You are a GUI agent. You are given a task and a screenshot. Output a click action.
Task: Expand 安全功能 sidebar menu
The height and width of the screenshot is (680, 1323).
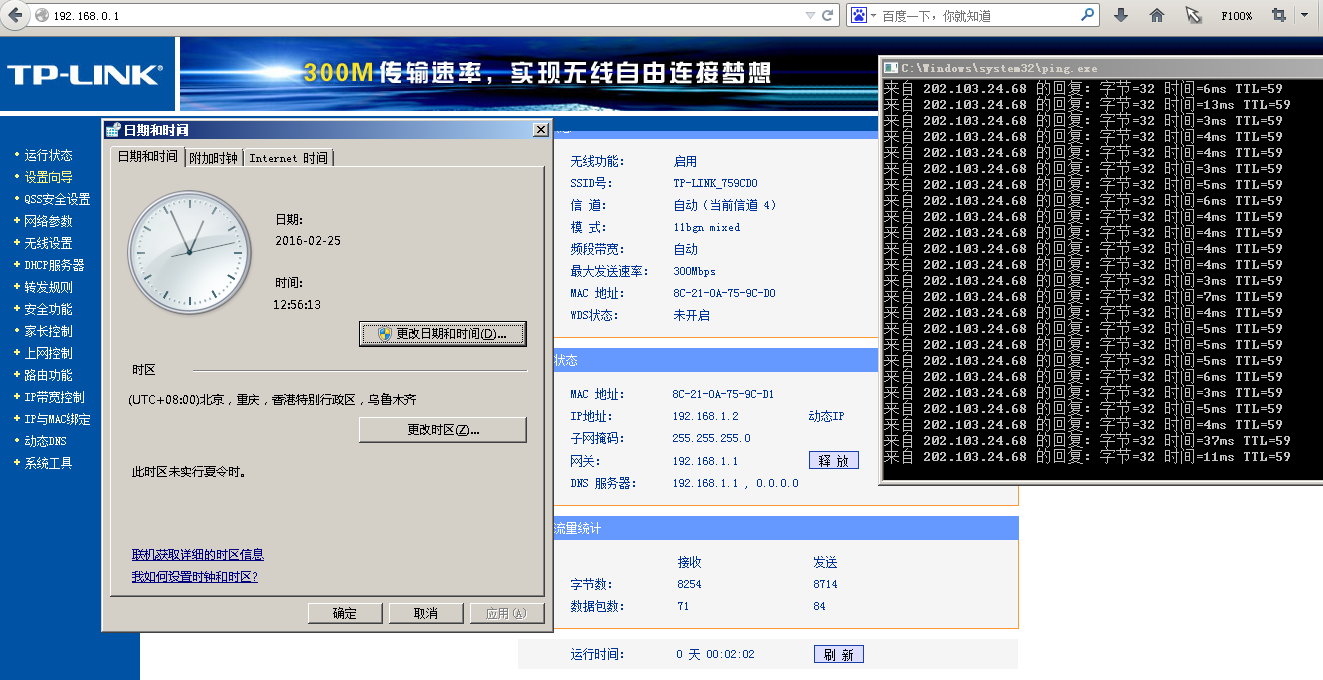[48, 309]
